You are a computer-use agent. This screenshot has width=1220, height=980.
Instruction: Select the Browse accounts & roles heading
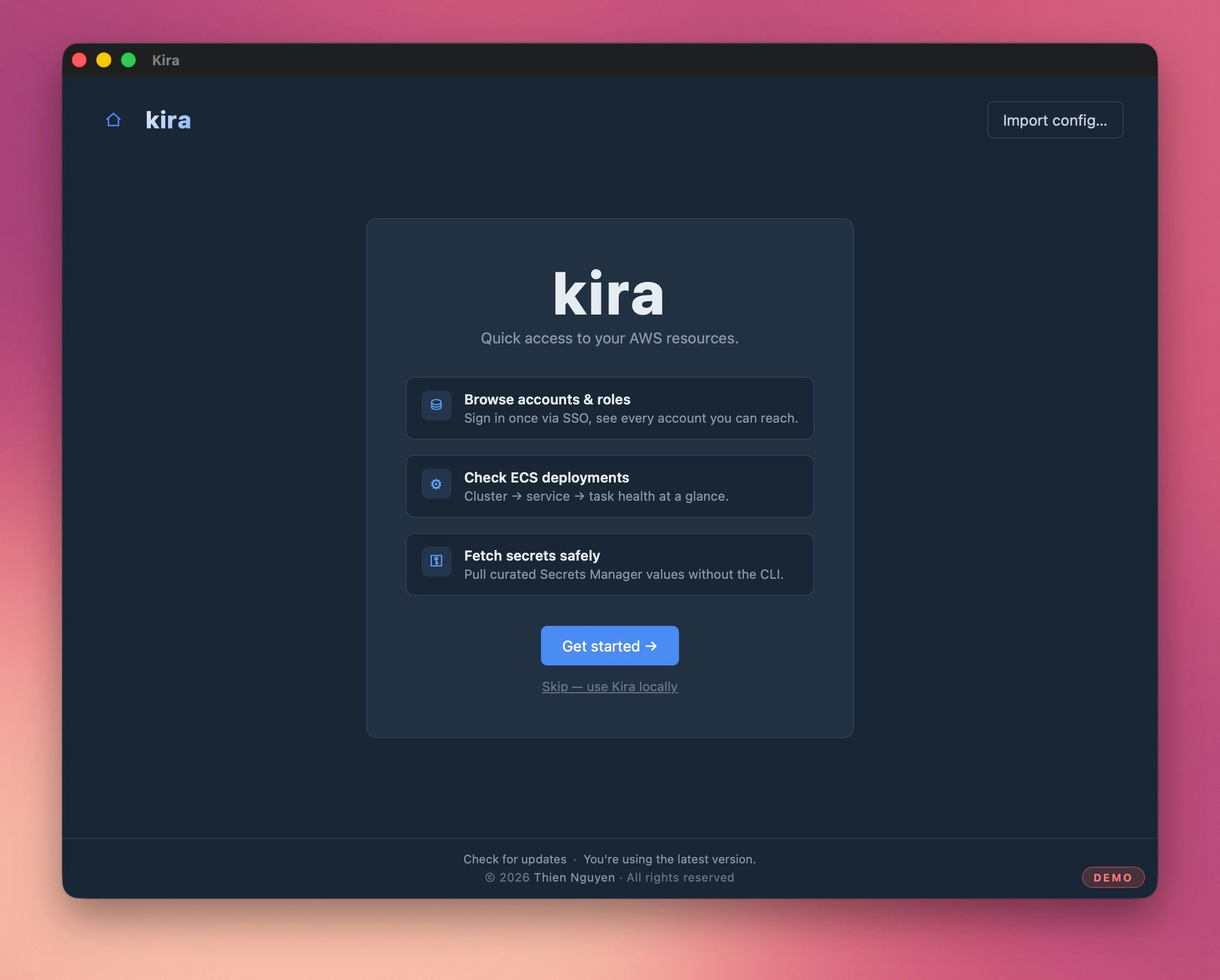pos(547,400)
